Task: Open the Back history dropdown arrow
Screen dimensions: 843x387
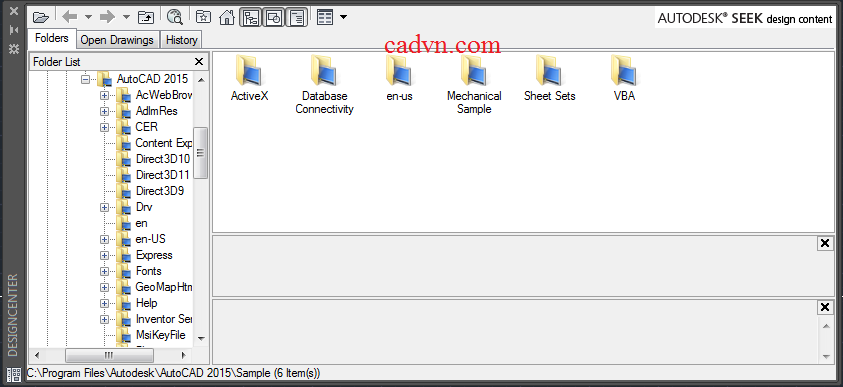Action: tap(88, 17)
